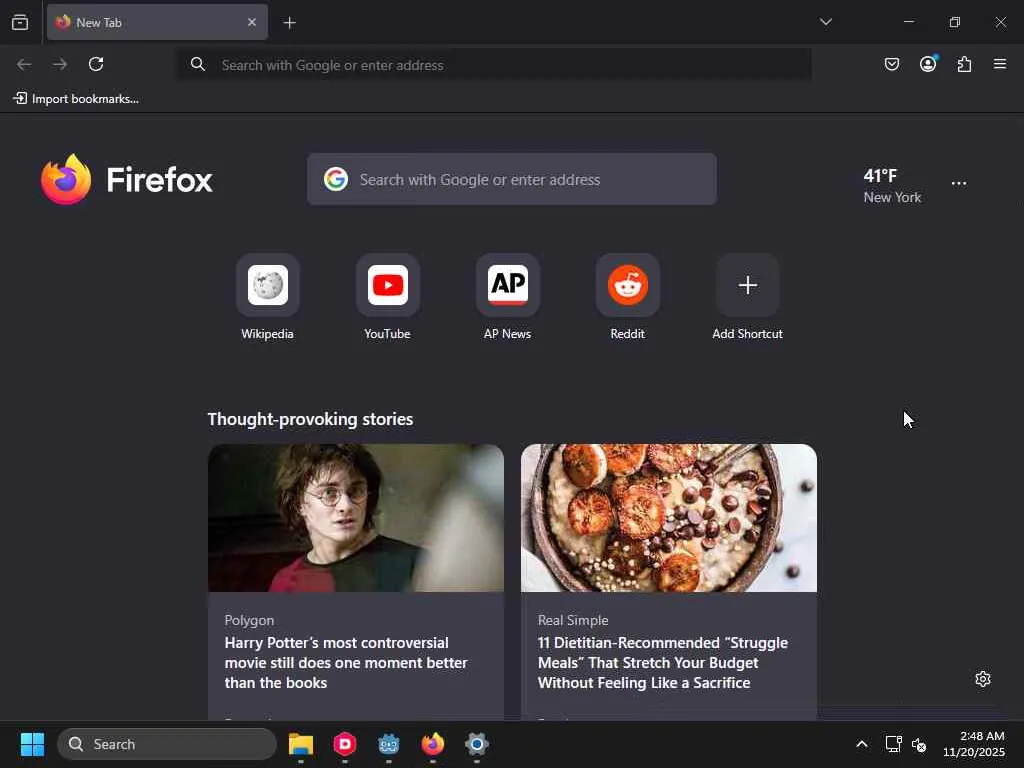This screenshot has width=1024, height=768.
Task: Open weather widget three-dot menu
Action: tap(959, 184)
